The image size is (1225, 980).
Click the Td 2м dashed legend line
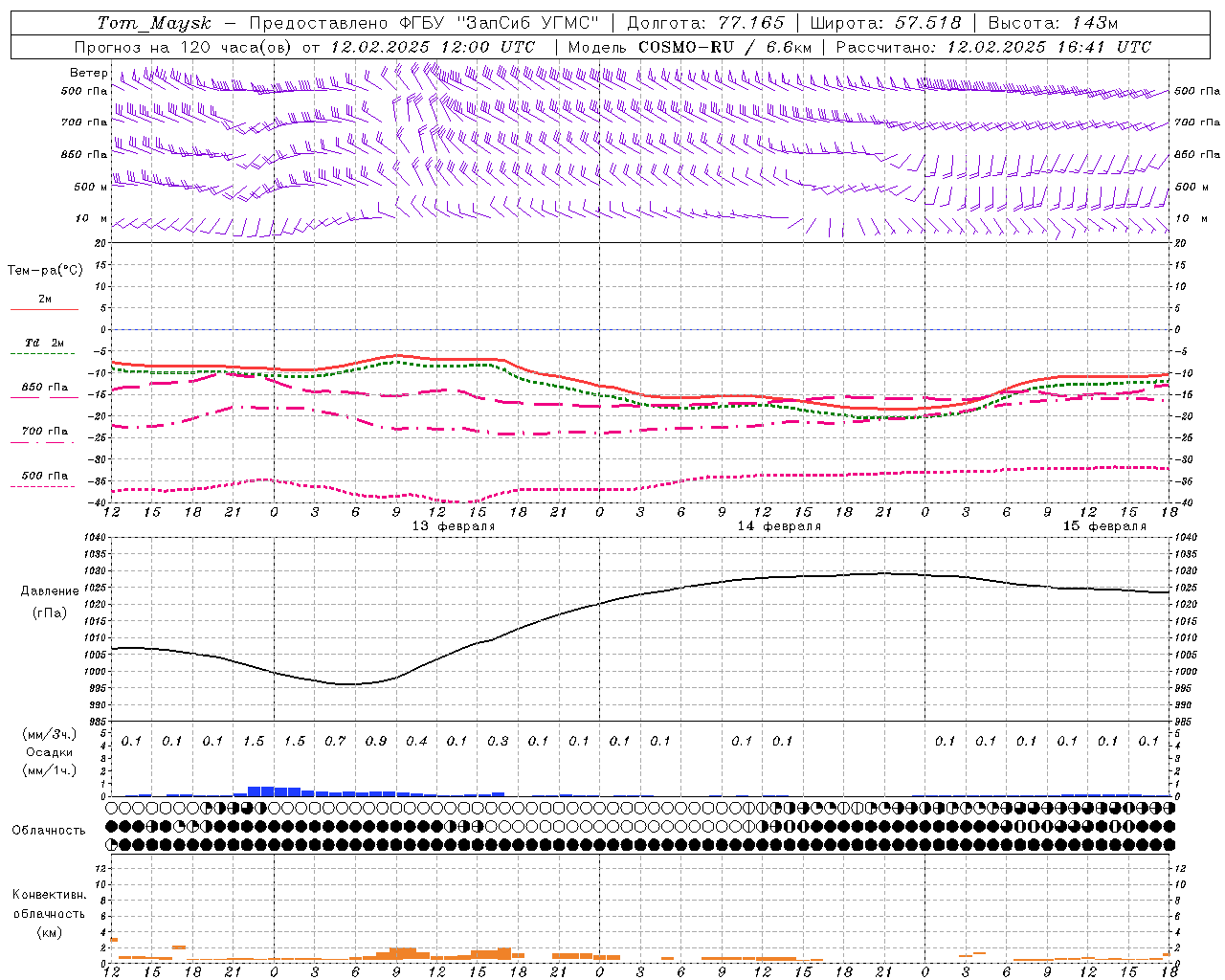coord(44,354)
